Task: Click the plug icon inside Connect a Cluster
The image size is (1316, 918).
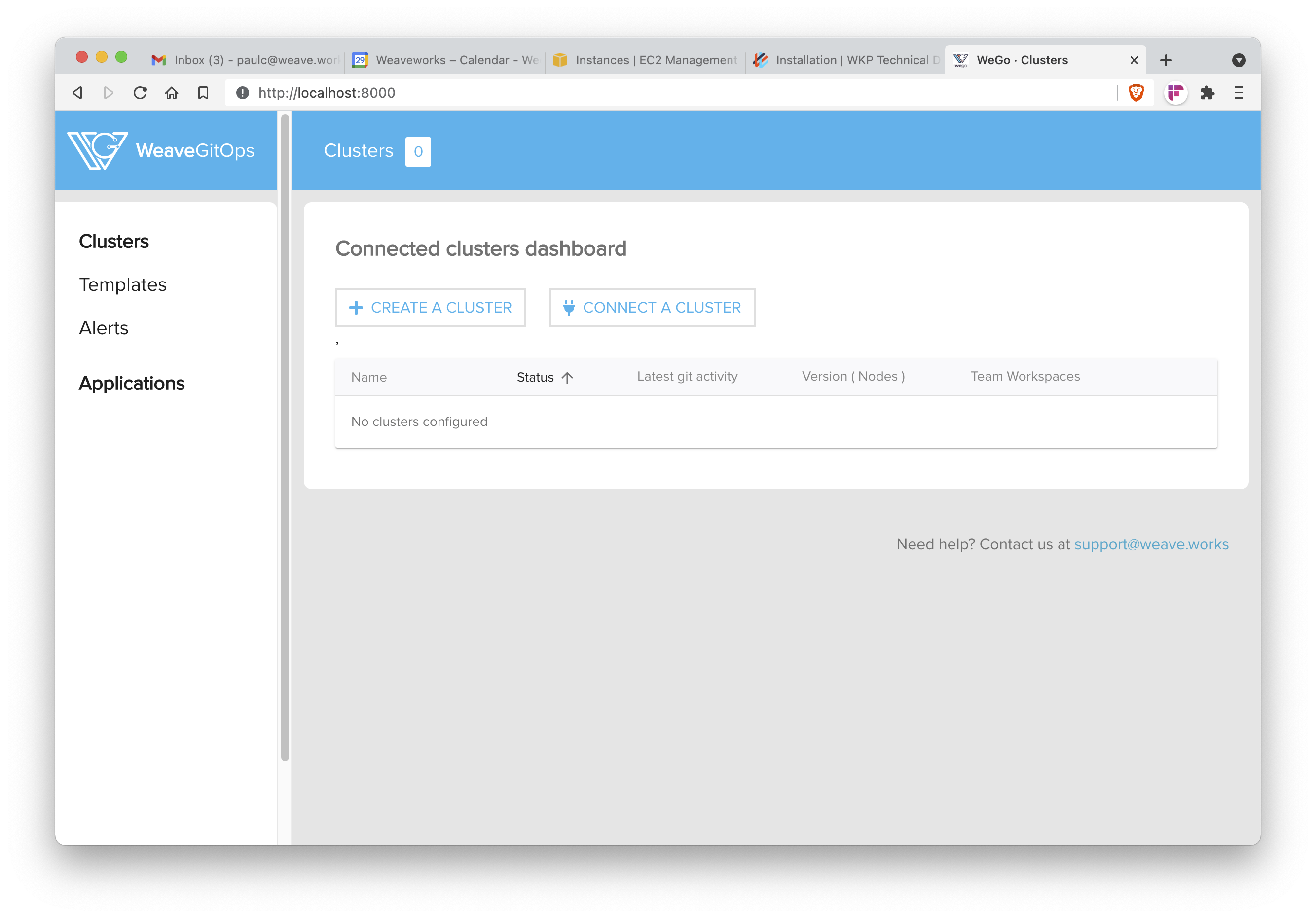Action: pos(569,308)
